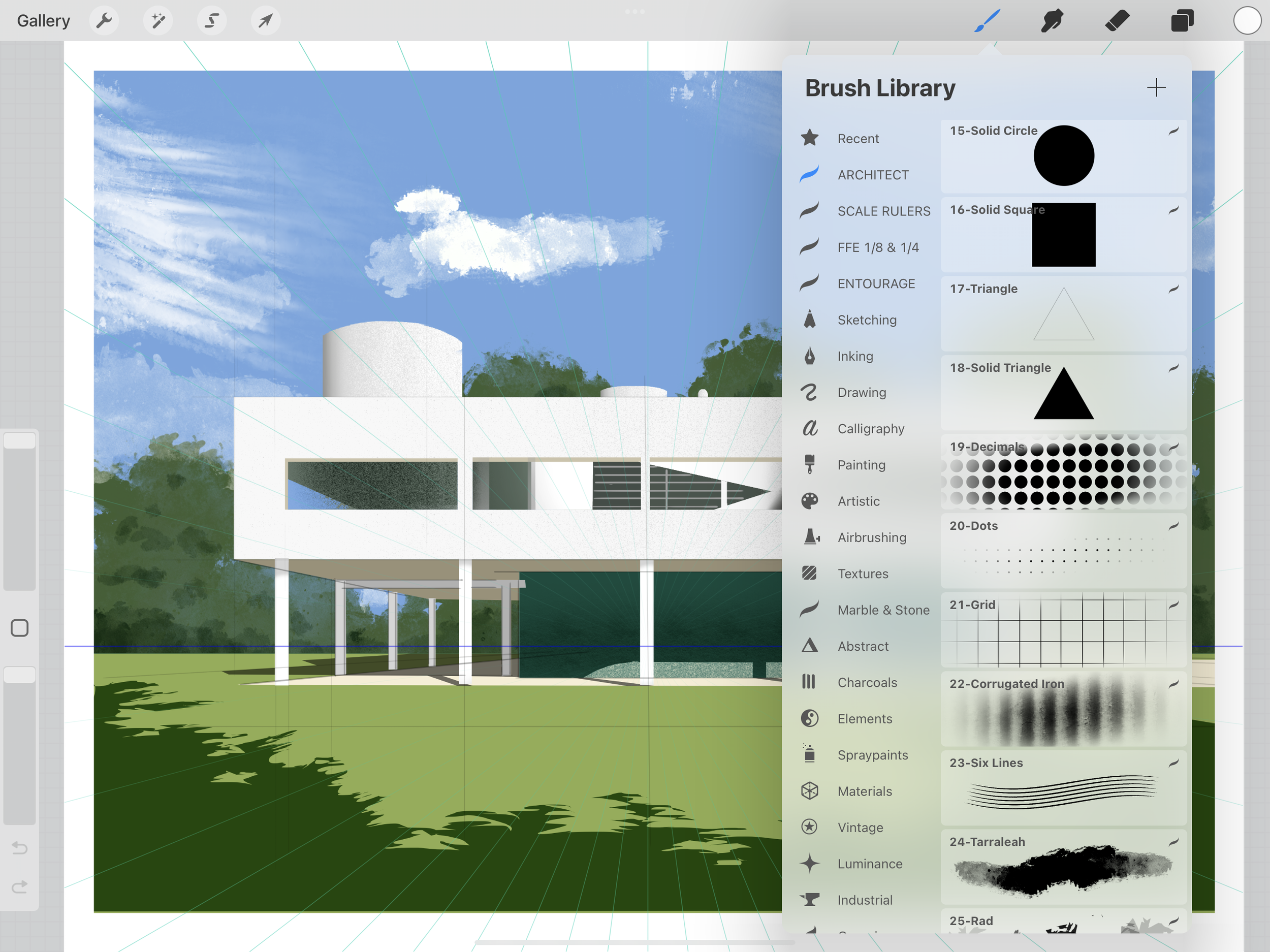Image resolution: width=1270 pixels, height=952 pixels.
Task: Select the Selection S tool
Action: [x=212, y=21]
